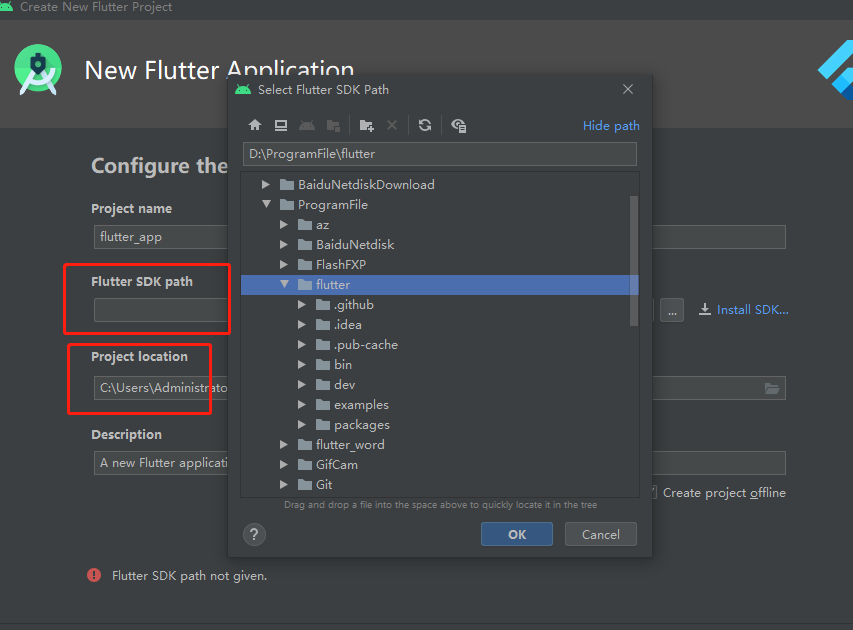Show hidden files and directories
Viewport: 853px width, 630px height.
(x=459, y=126)
